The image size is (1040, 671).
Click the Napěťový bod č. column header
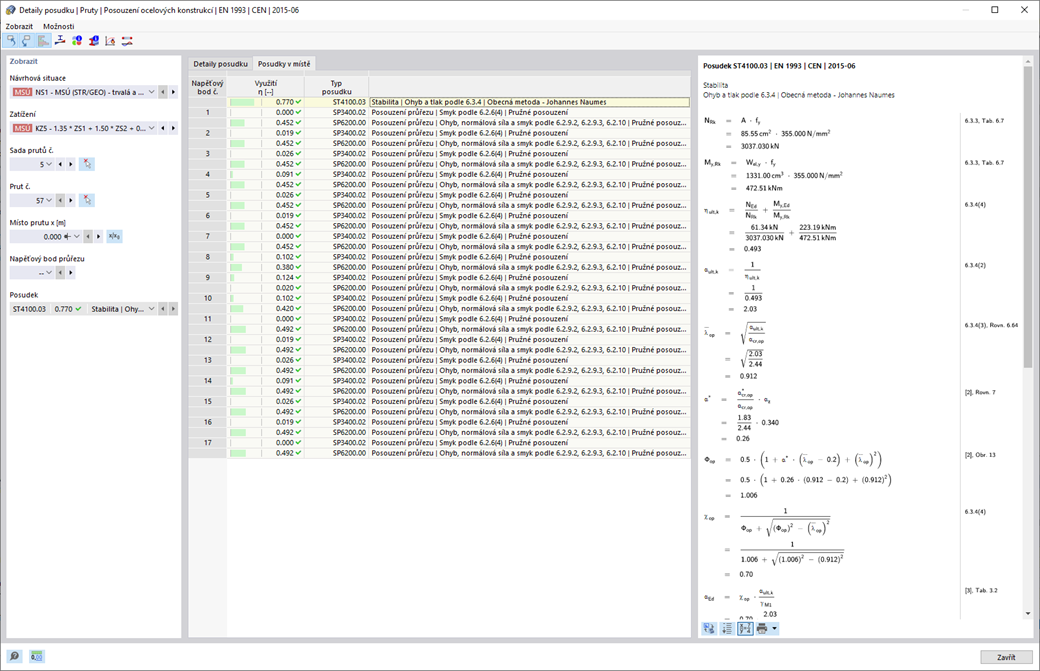click(x=208, y=87)
